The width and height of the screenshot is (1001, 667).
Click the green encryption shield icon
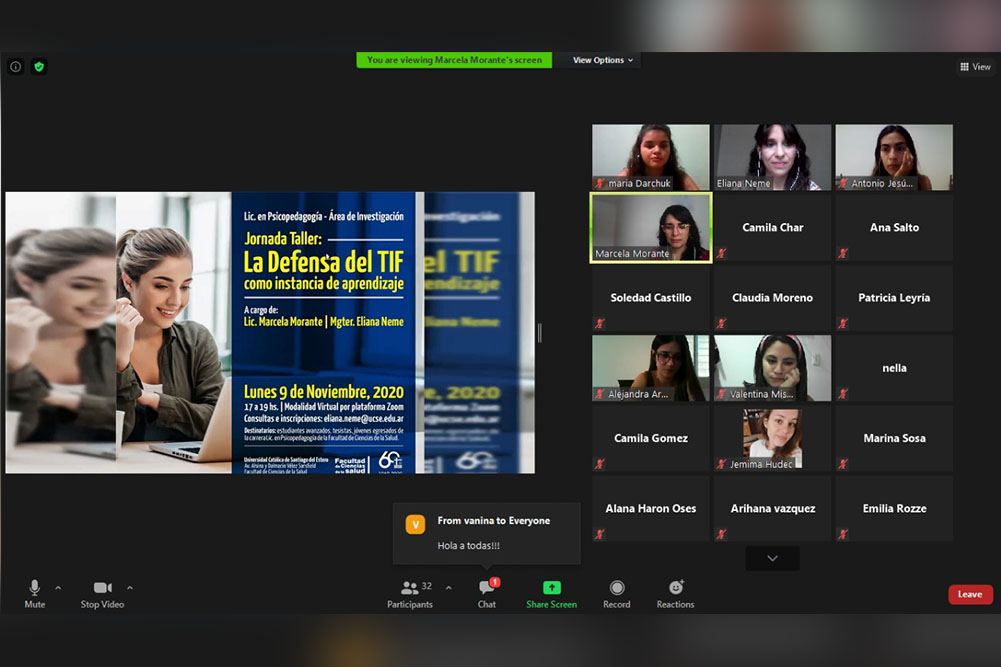[x=39, y=66]
